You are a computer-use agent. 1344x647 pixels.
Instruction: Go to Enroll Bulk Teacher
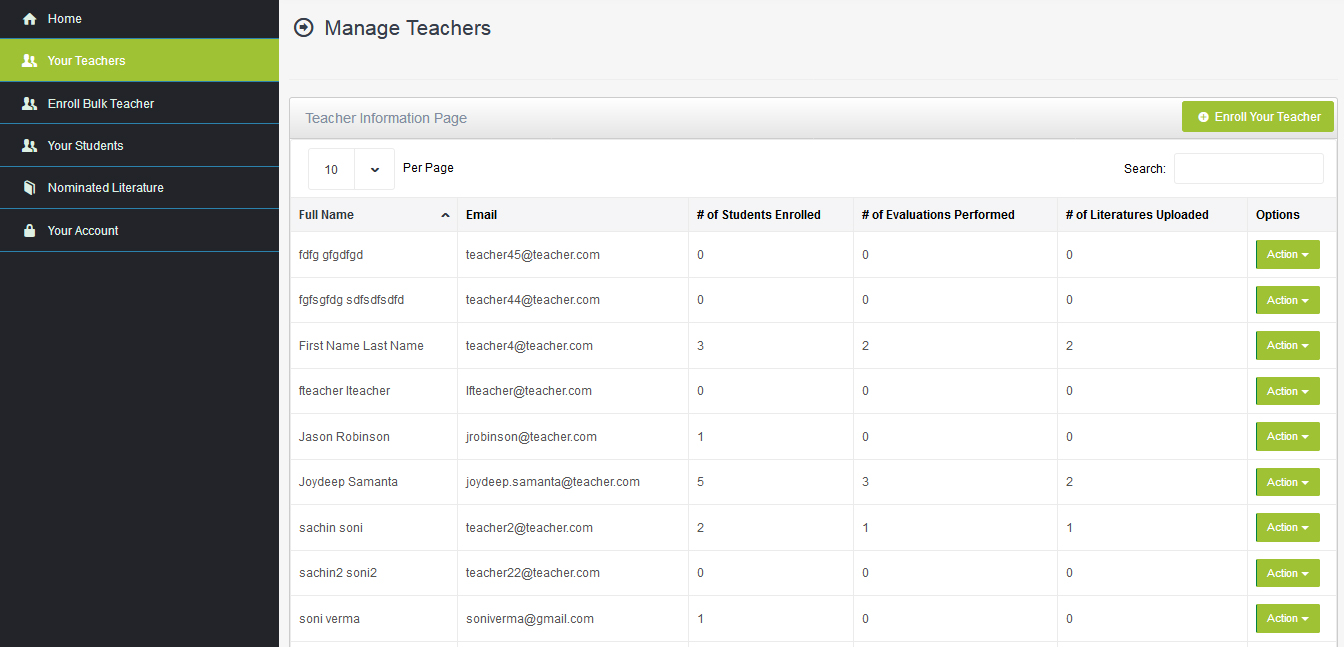click(x=139, y=103)
